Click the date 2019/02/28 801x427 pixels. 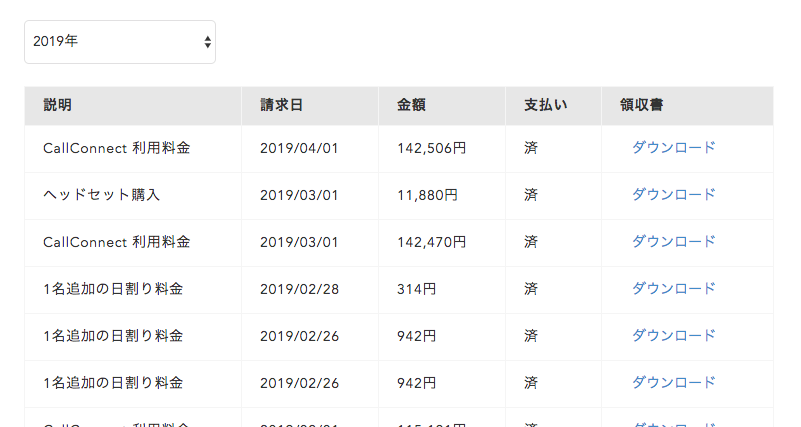[299, 290]
